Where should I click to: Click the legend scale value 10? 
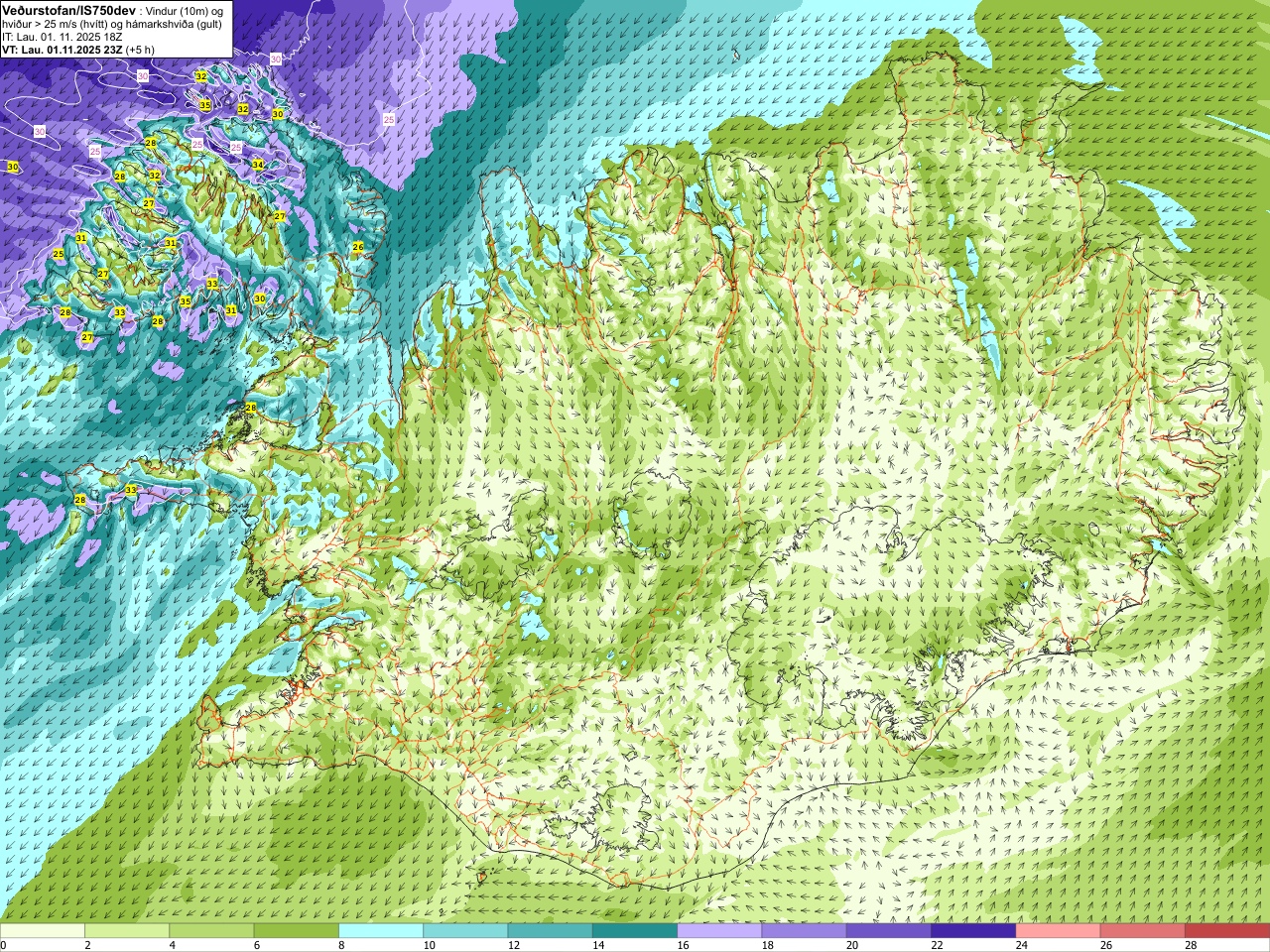click(429, 945)
